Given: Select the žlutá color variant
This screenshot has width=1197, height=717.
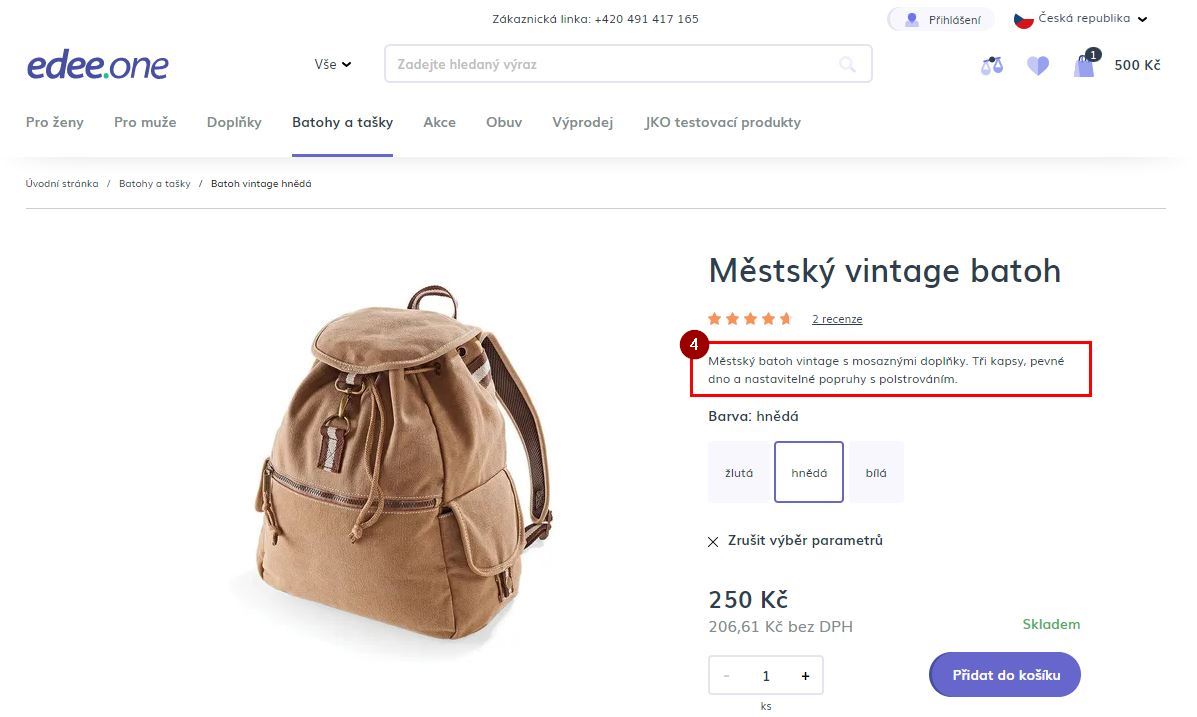Looking at the screenshot, I should click(x=740, y=473).
